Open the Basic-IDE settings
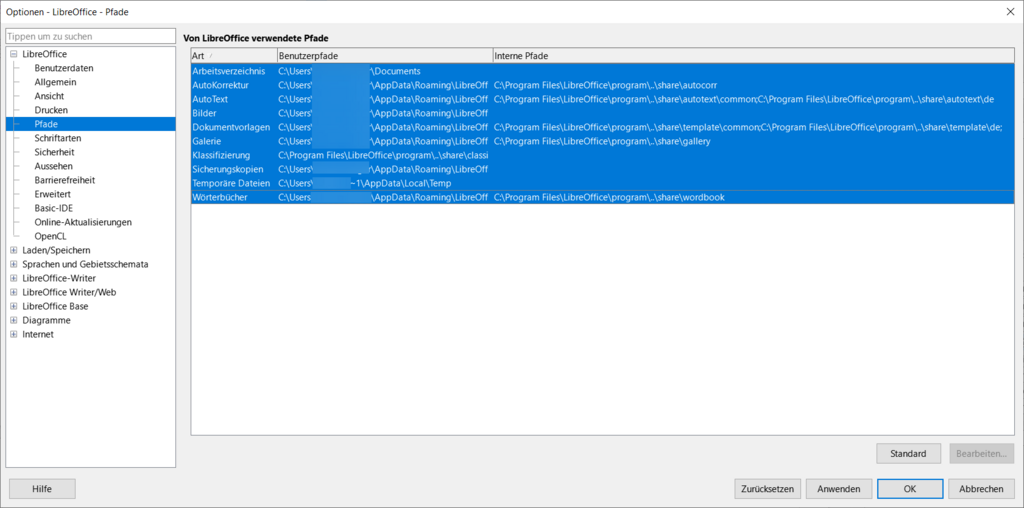 [x=54, y=208]
